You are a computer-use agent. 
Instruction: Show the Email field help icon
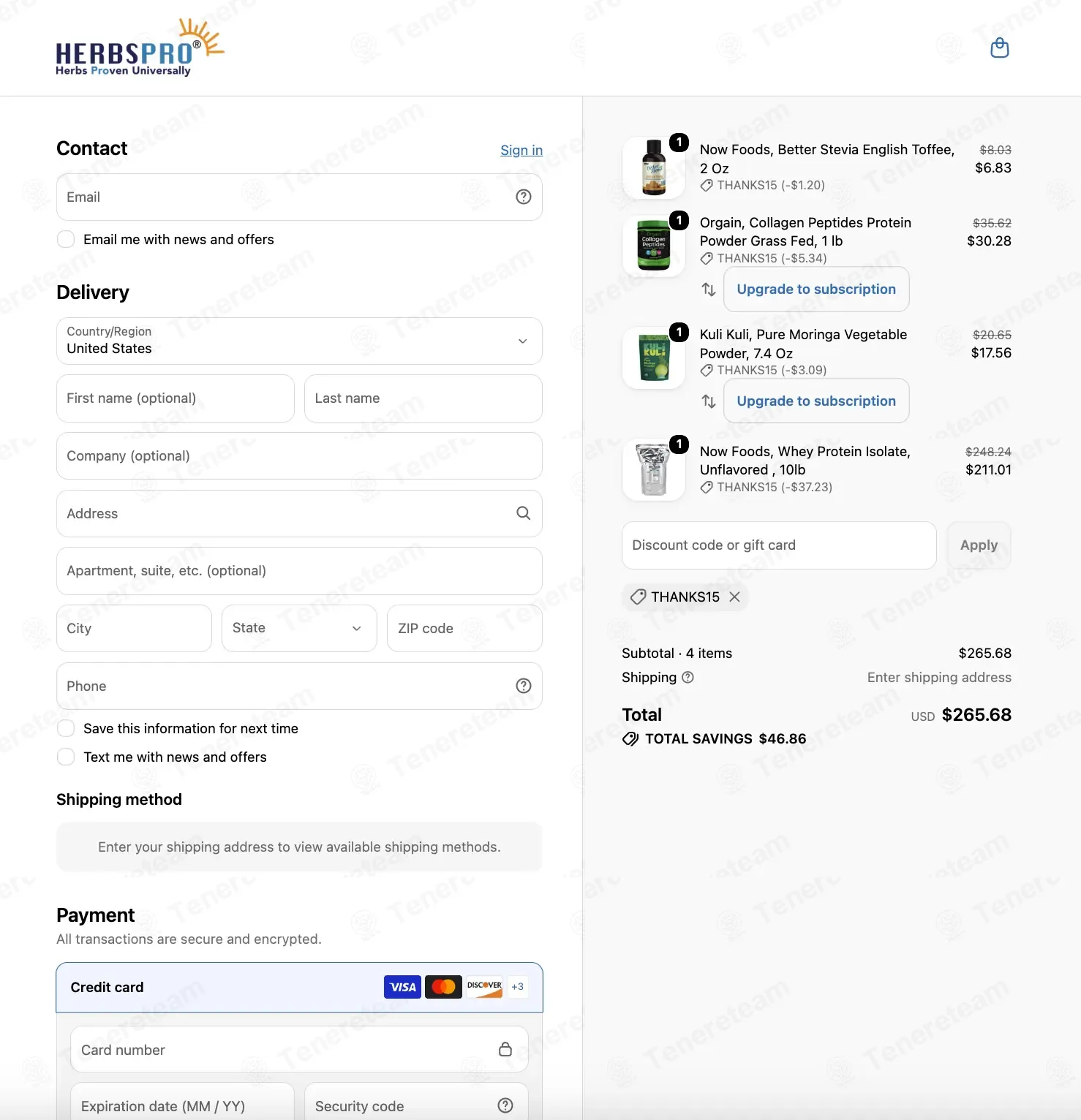(524, 197)
